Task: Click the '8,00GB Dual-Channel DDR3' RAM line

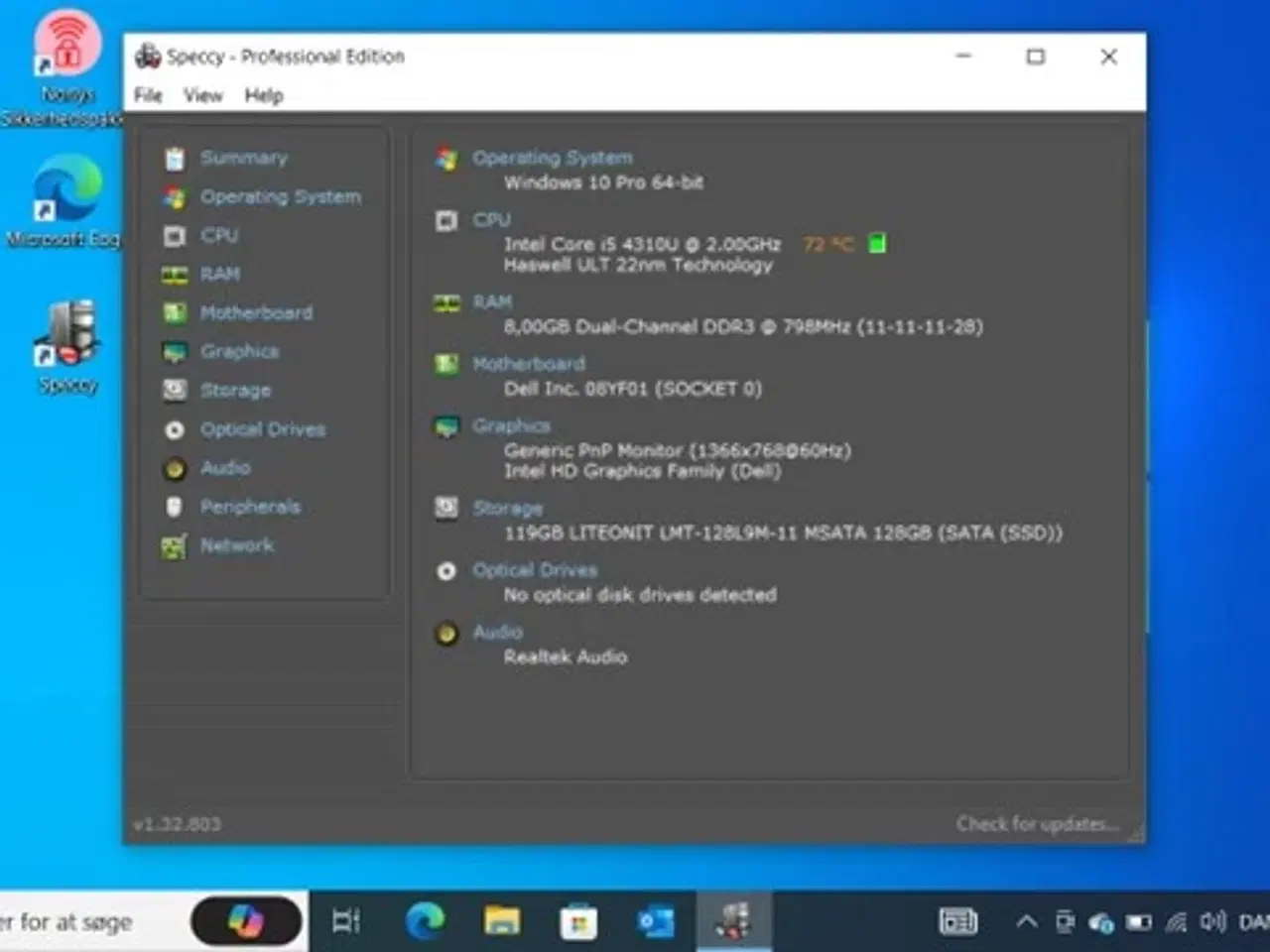Action: [743, 327]
